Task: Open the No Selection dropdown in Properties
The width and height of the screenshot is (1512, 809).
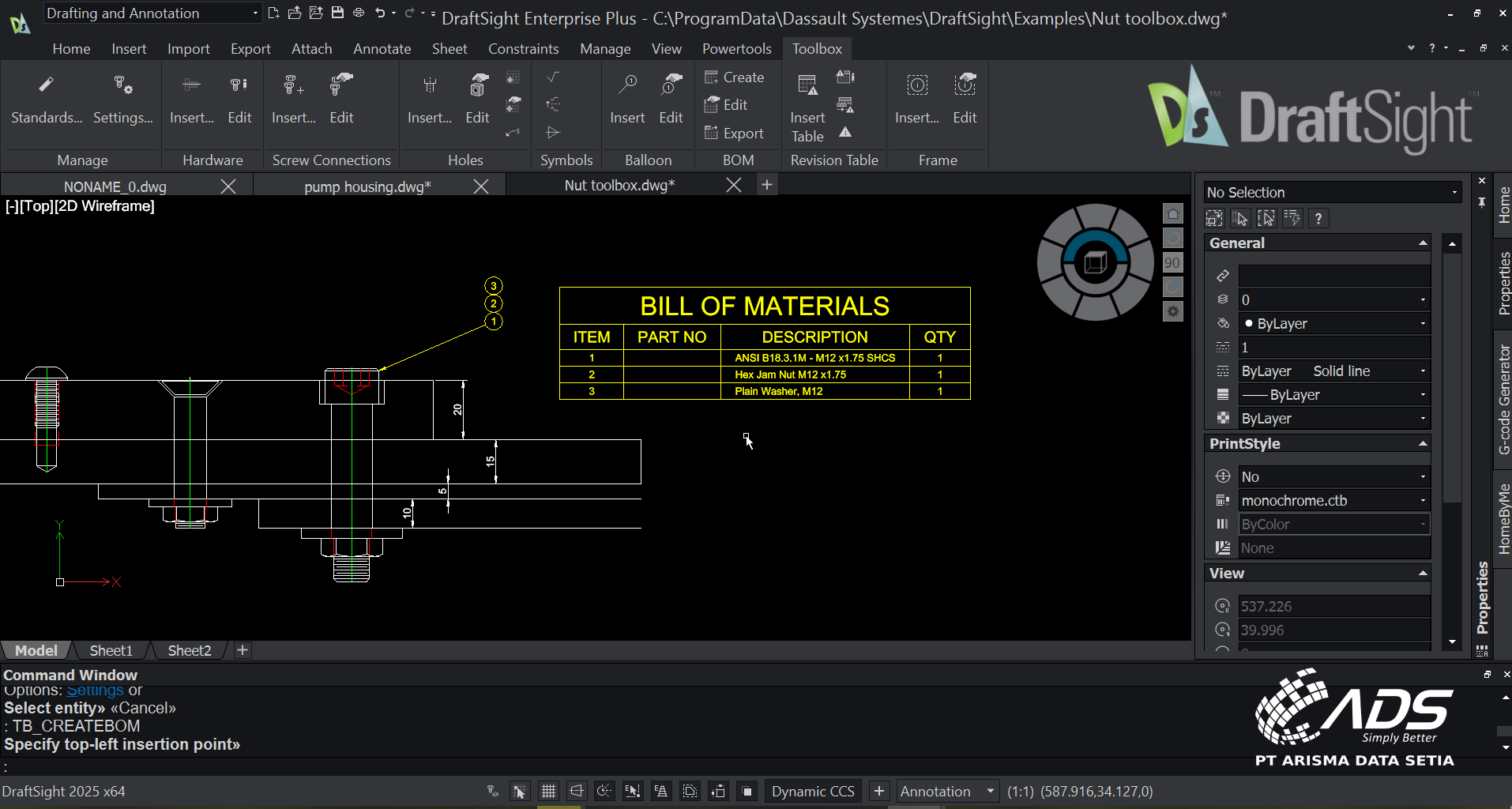Action: coord(1332,192)
